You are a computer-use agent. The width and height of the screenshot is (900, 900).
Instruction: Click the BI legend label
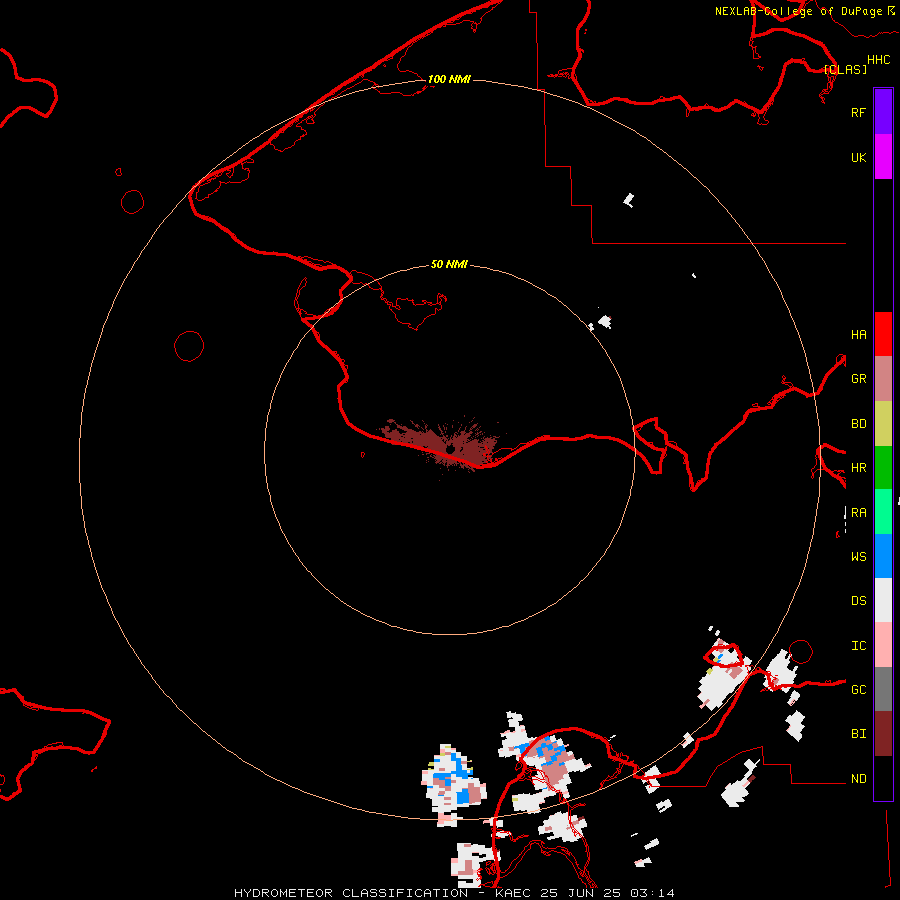pyautogui.click(x=858, y=734)
